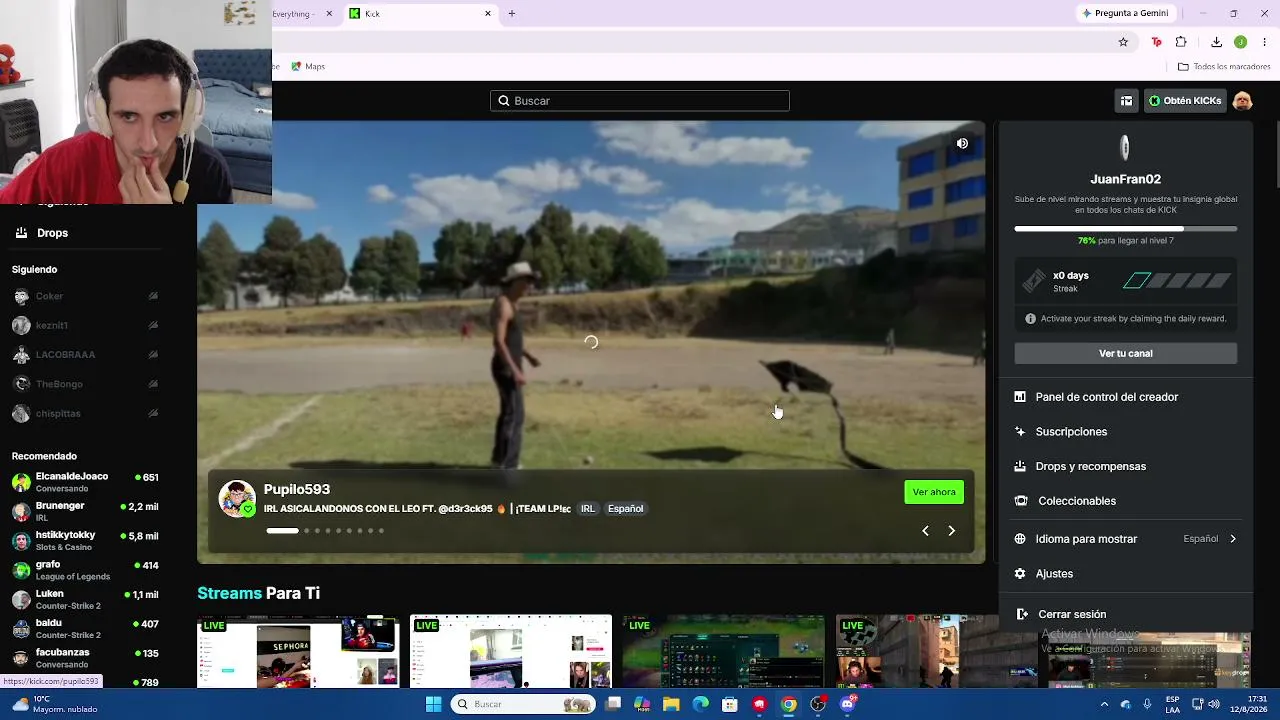This screenshot has height=720, width=1280.
Task: Click Pupilo593 streamer avatar
Action: coord(237,498)
